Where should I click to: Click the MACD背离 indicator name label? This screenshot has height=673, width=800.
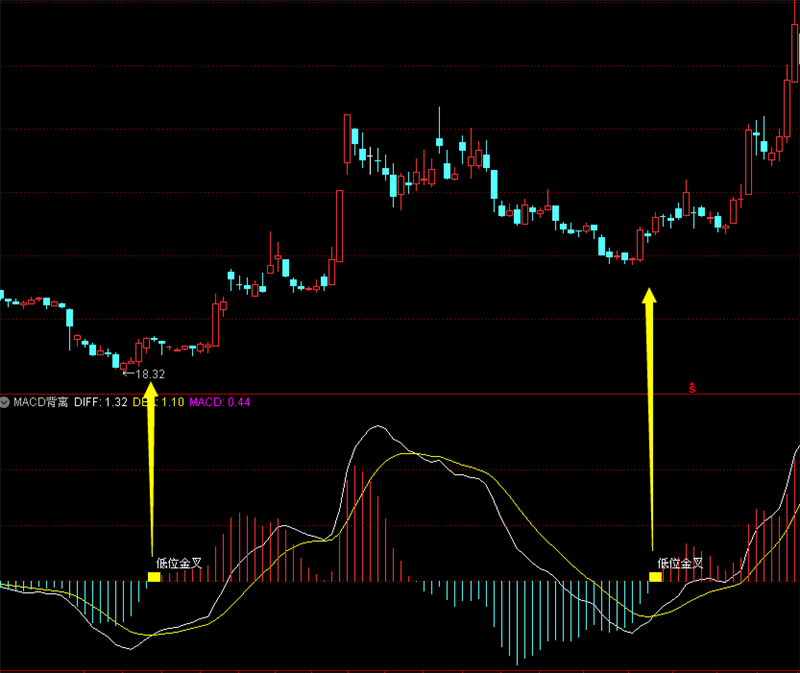40,402
